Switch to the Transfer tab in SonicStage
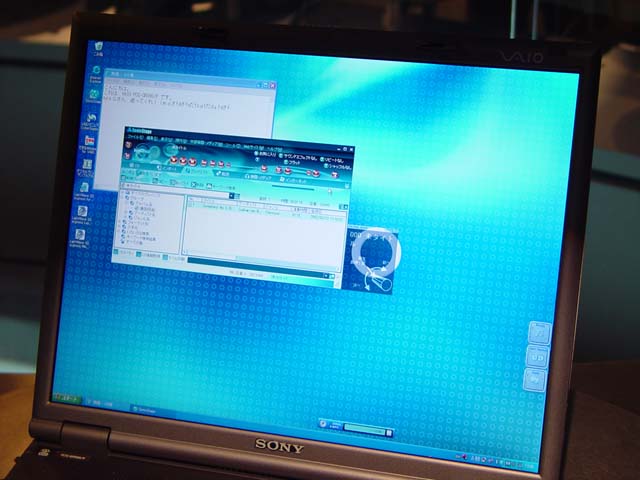 [x=224, y=173]
